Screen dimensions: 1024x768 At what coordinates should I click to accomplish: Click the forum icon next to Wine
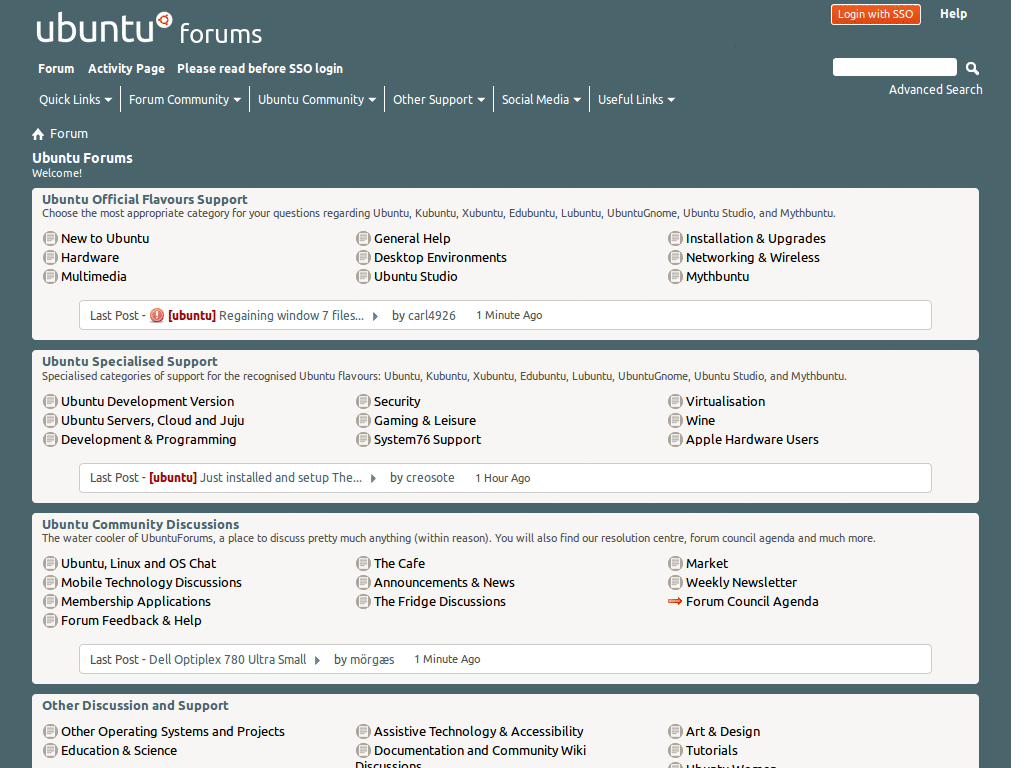point(675,420)
